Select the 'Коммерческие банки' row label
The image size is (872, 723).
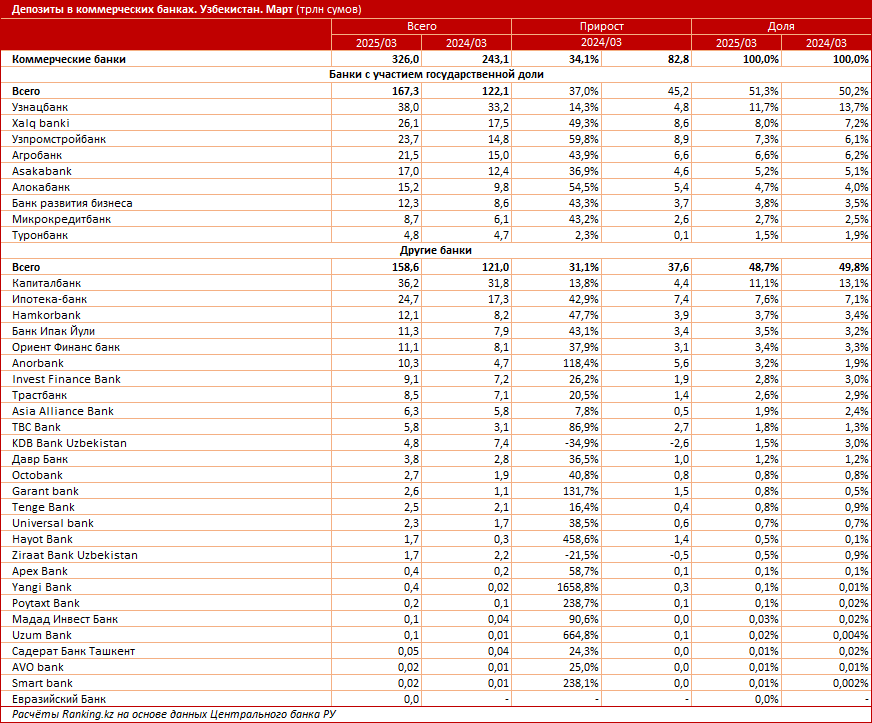point(69,59)
